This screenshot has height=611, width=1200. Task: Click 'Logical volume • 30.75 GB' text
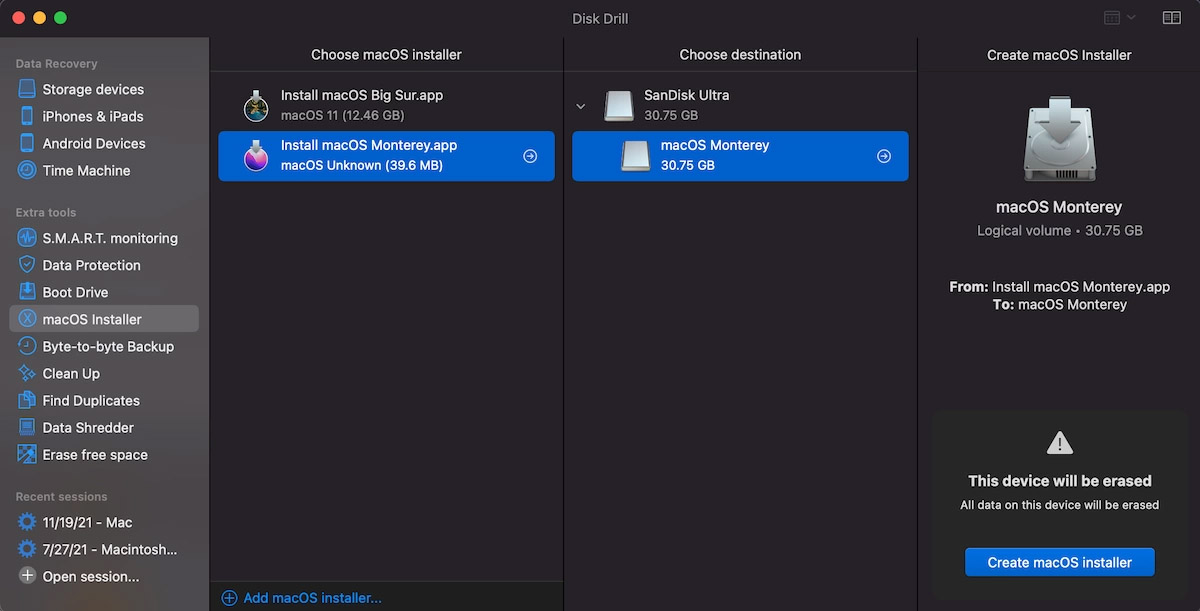[x=1059, y=230]
